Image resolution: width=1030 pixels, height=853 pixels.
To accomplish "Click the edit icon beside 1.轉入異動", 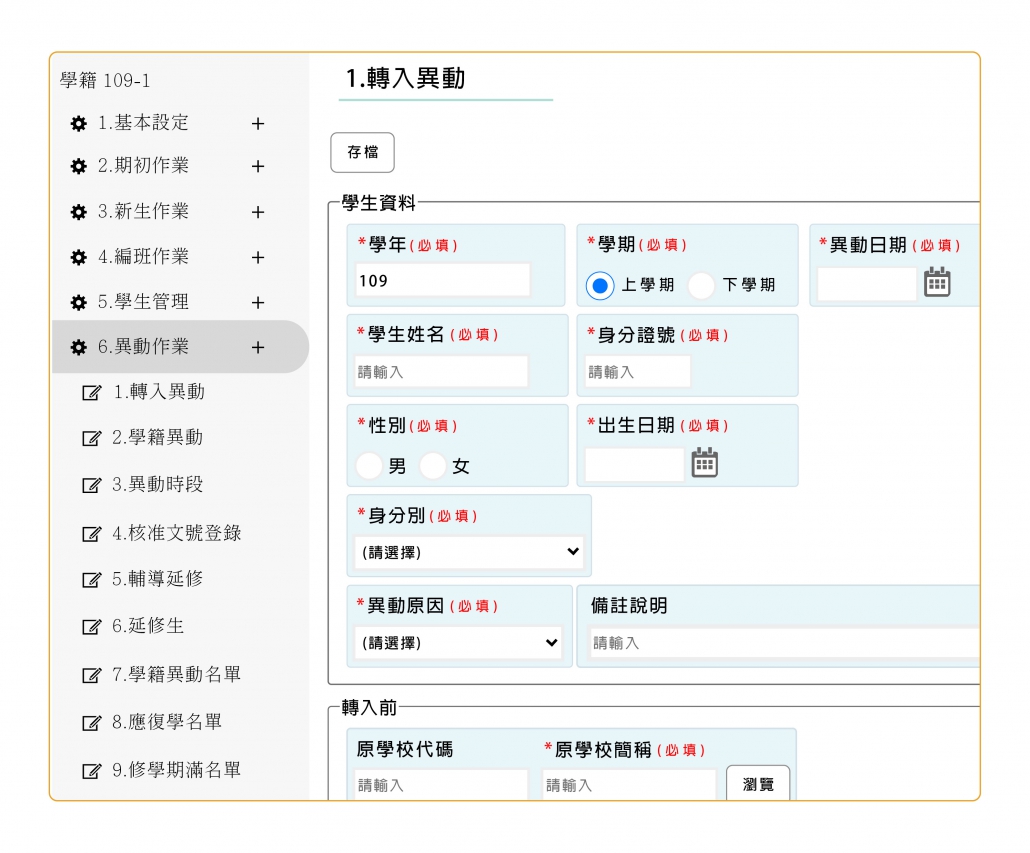I will pyautogui.click(x=91, y=393).
